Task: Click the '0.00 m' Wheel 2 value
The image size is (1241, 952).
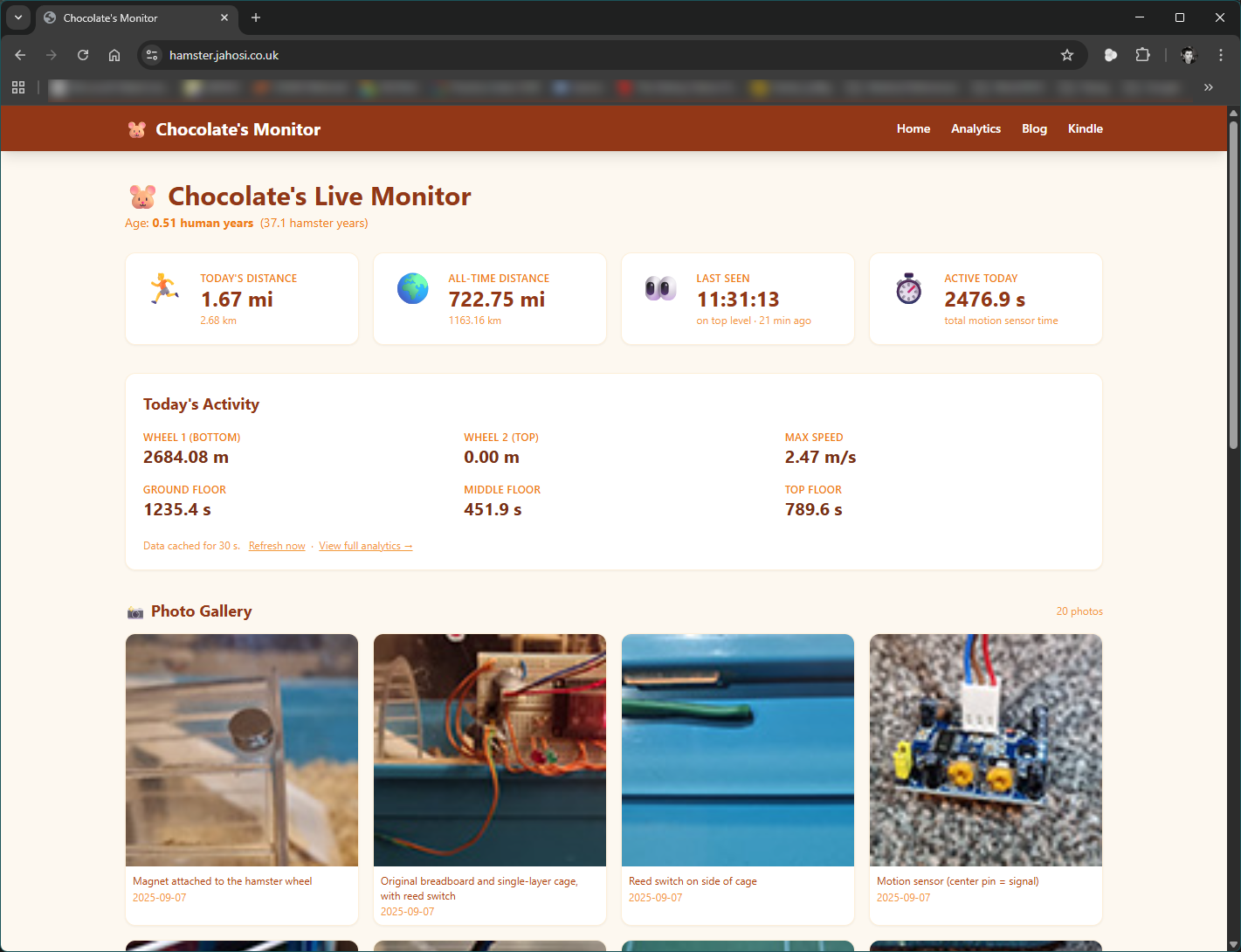Action: click(x=492, y=457)
